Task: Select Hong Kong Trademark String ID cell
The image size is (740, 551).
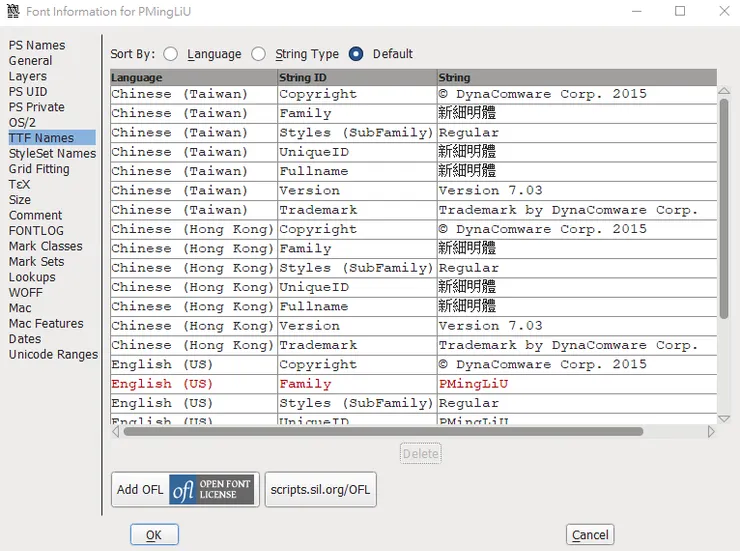Action: click(357, 345)
